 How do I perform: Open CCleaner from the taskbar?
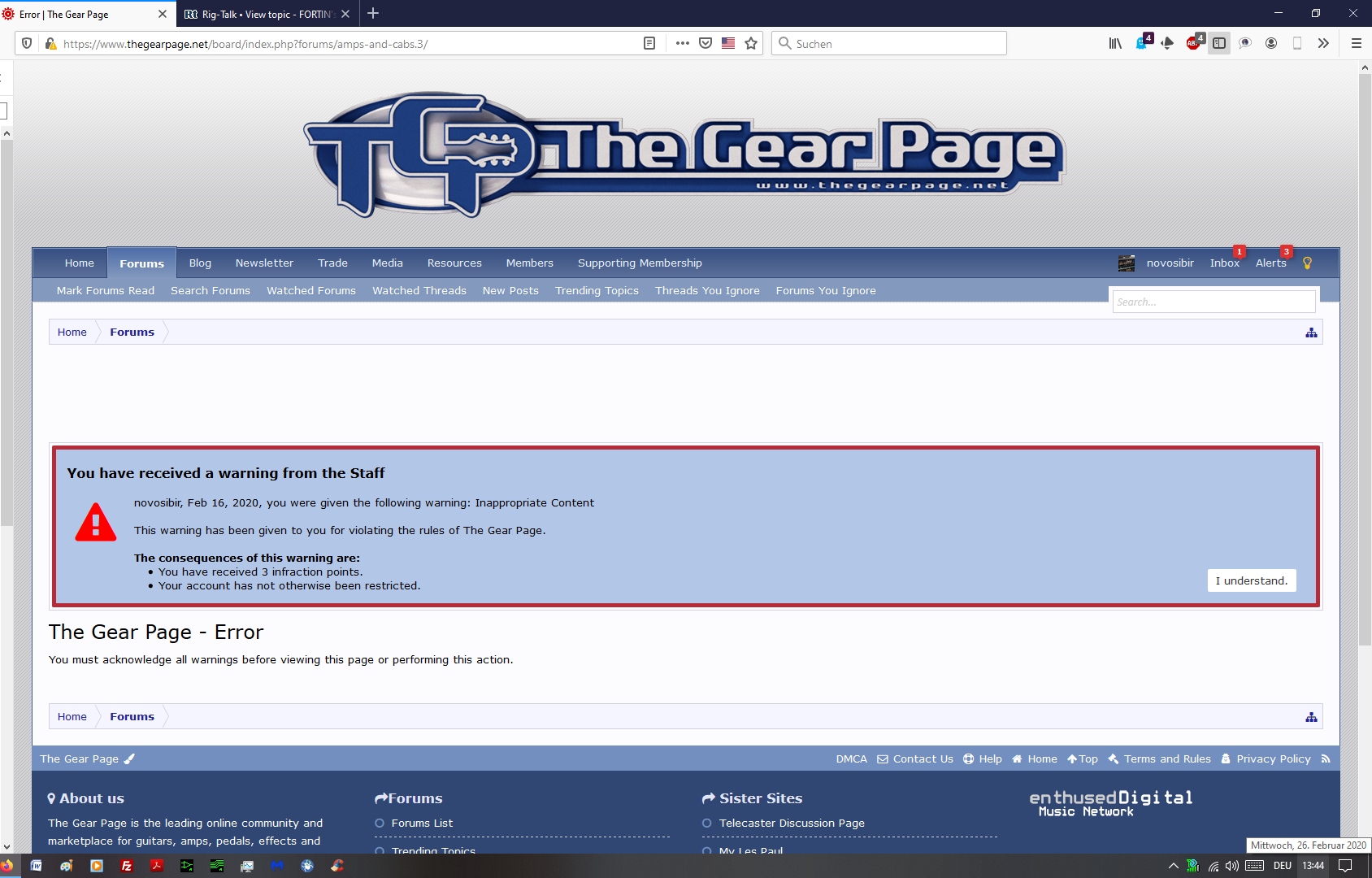[337, 866]
